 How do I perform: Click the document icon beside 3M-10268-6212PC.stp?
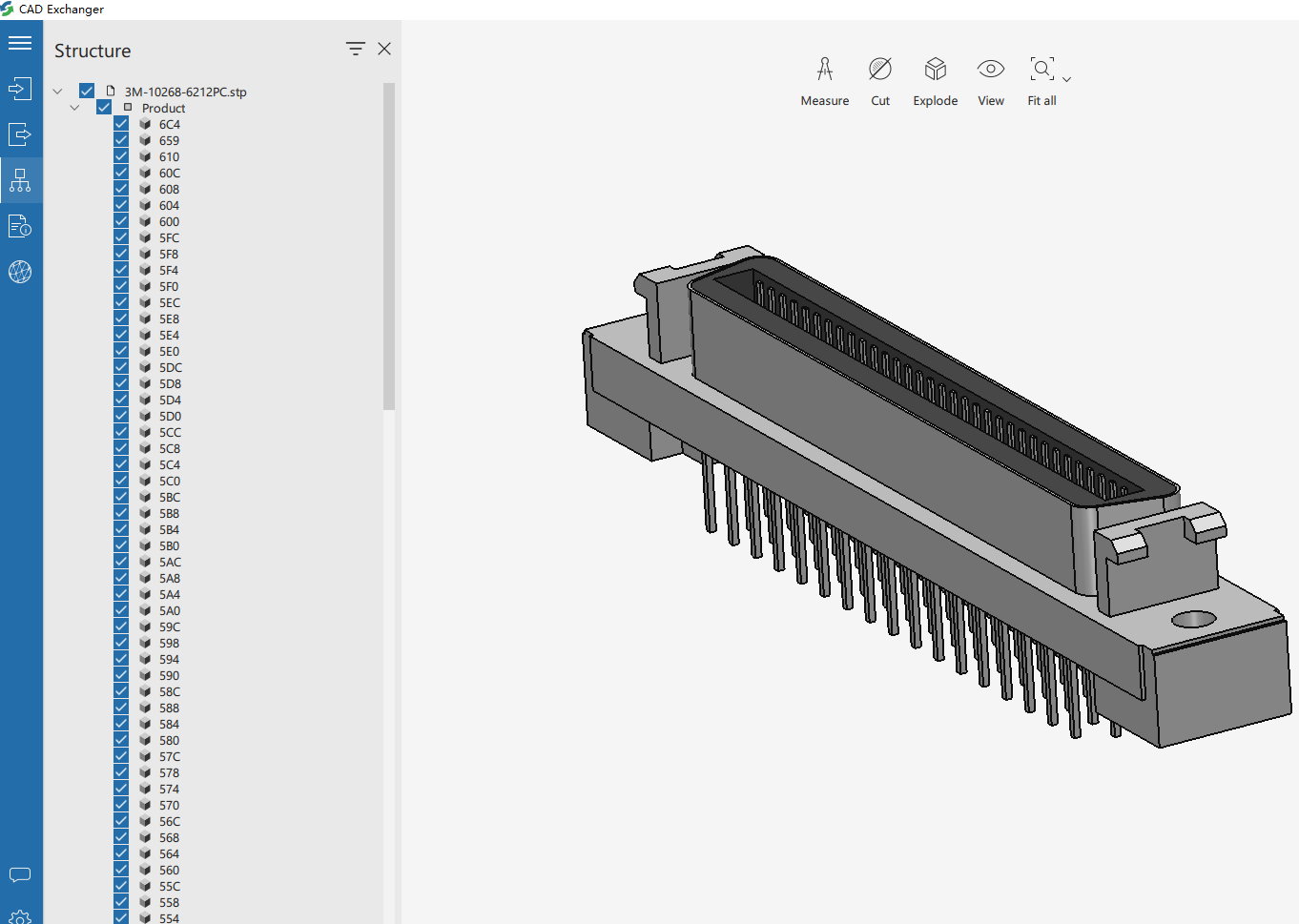click(111, 92)
